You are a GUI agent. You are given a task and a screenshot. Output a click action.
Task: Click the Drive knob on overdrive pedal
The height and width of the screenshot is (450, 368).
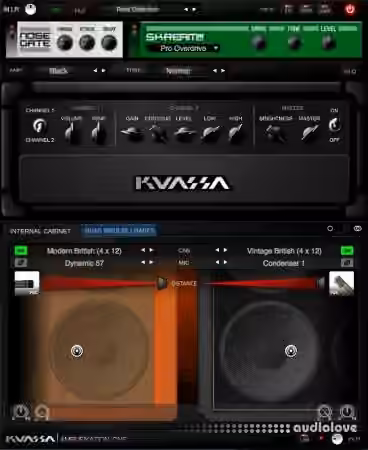click(x=259, y=43)
